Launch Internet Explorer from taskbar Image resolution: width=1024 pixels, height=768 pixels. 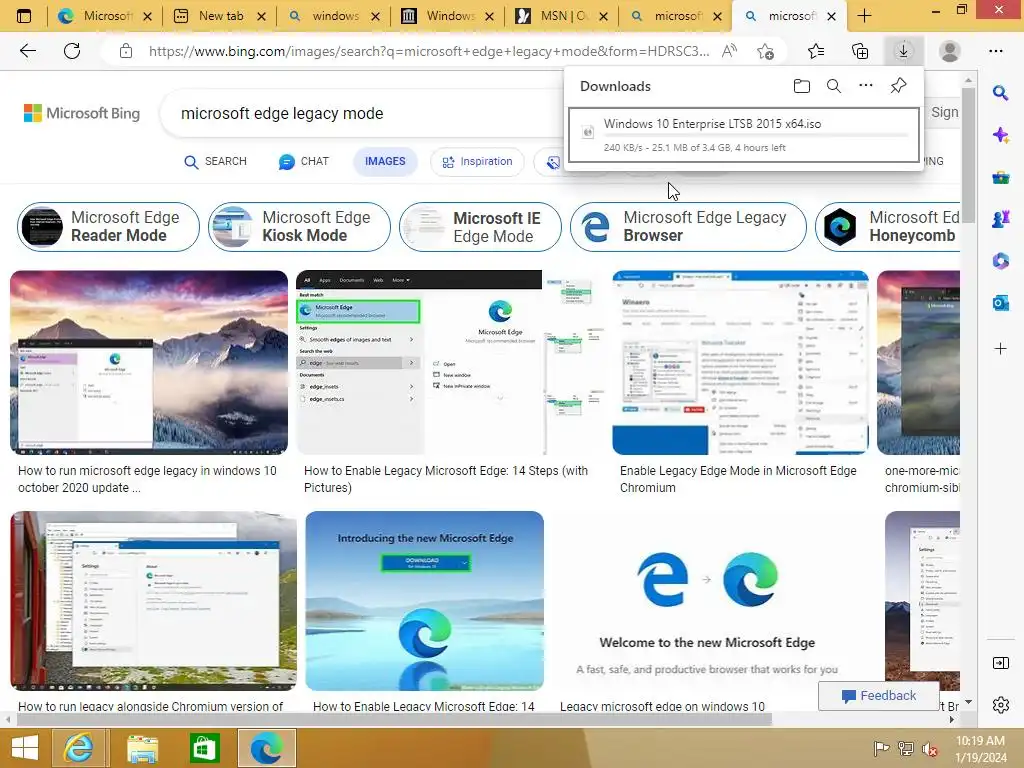[78, 748]
